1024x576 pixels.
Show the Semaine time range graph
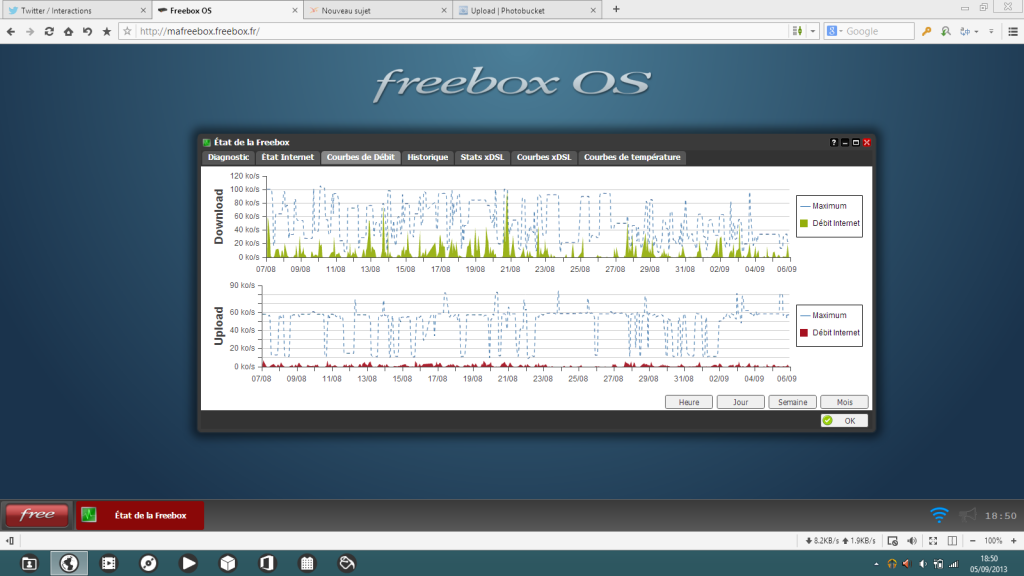tap(792, 402)
